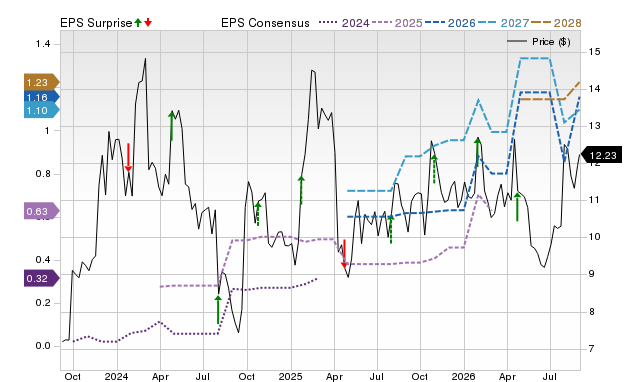Click the 0.0 label on the left axis
Image resolution: width=640 pixels, height=382 pixels.
point(42,346)
